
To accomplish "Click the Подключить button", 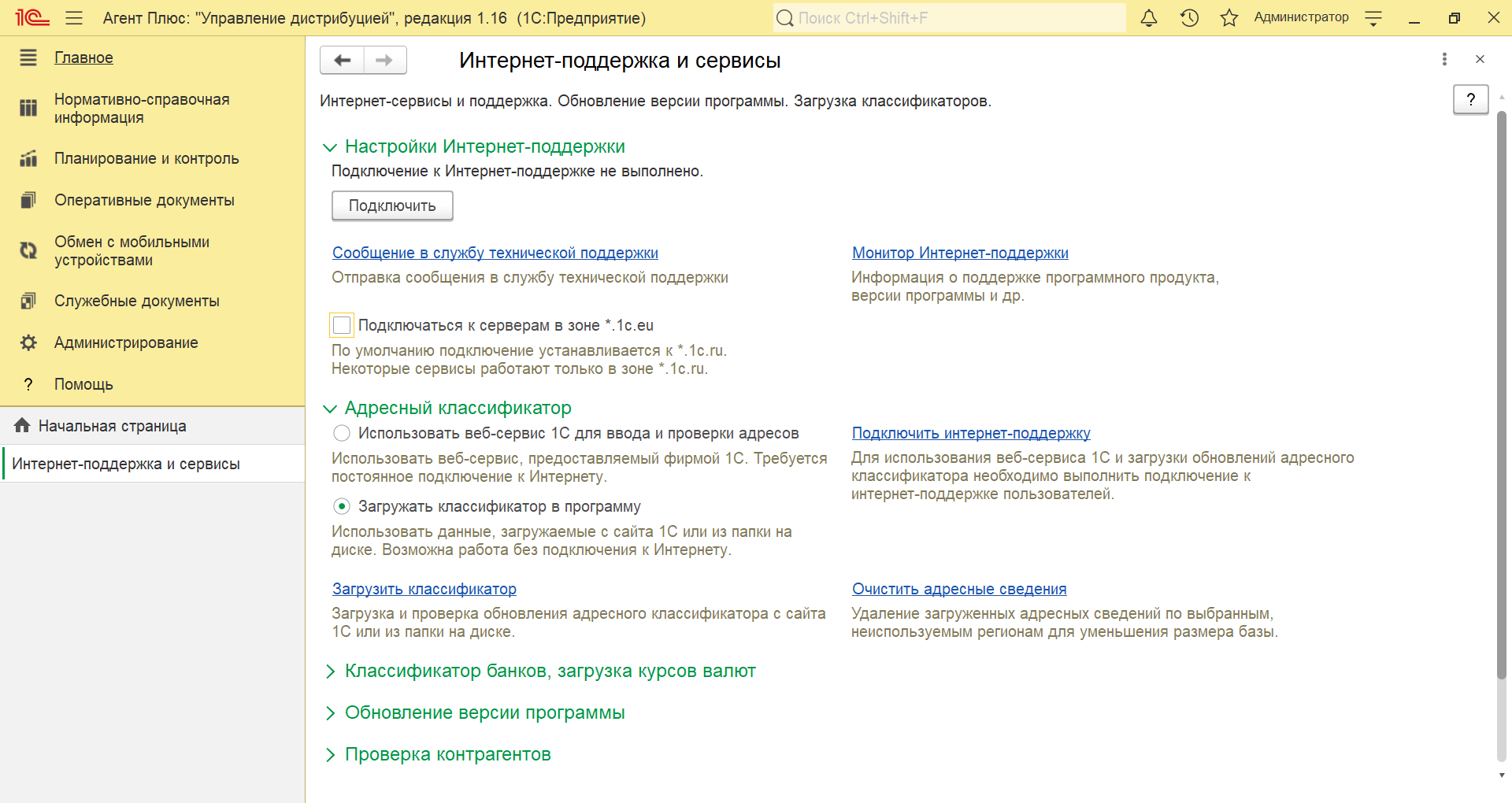I will pos(392,205).
